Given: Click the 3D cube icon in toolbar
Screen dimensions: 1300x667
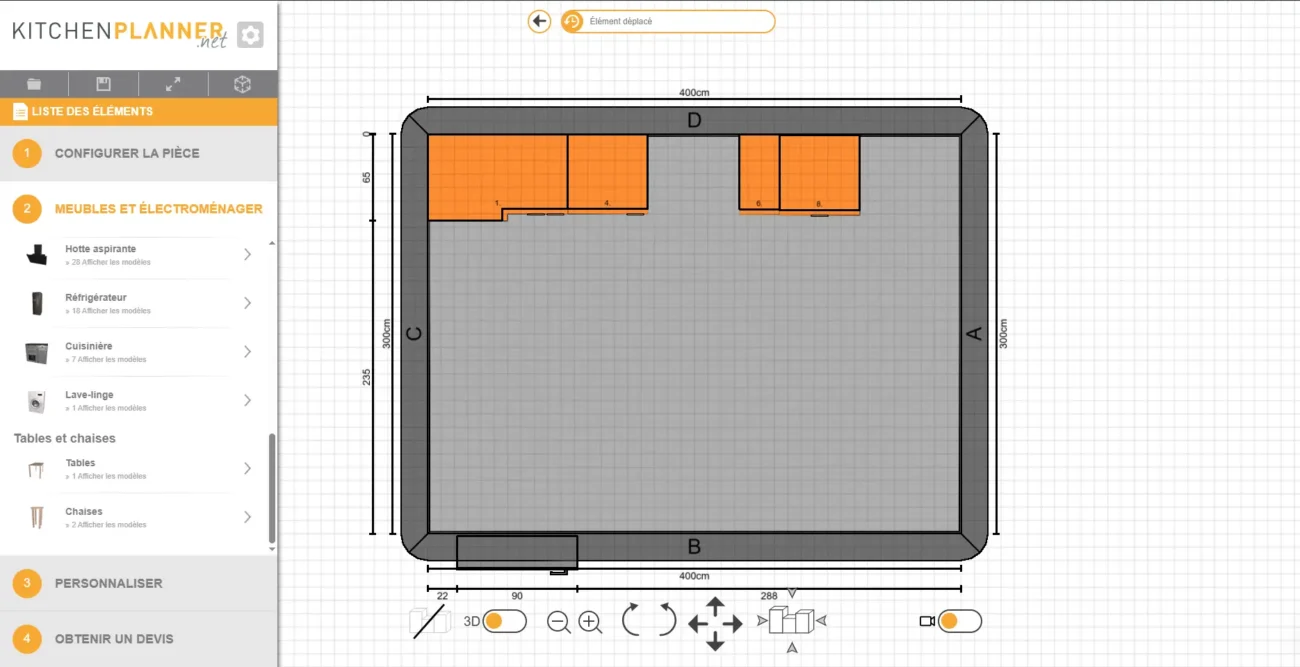Looking at the screenshot, I should 242,84.
